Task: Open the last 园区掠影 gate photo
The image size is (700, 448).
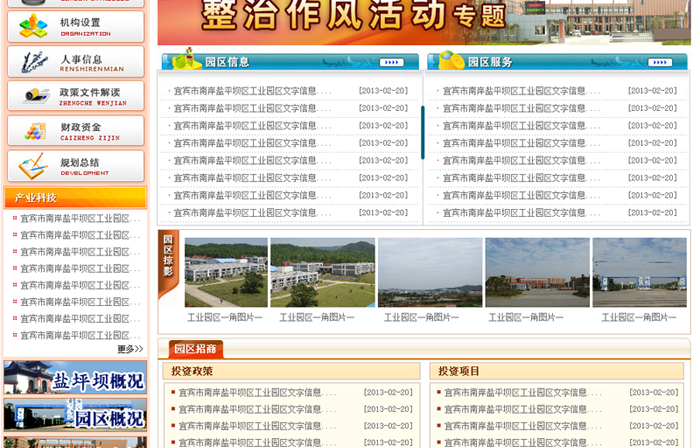Action: point(639,272)
